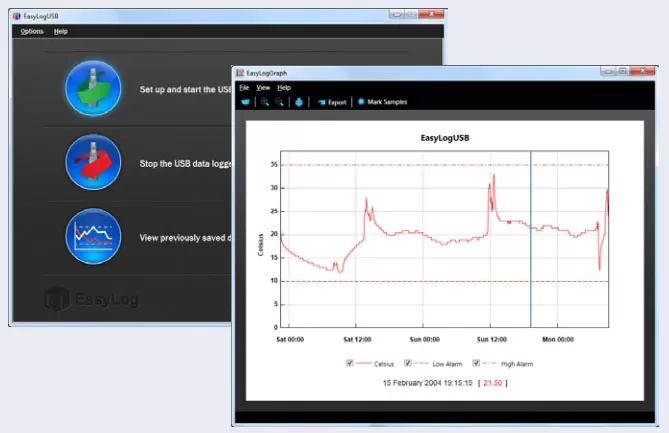Click the EasyLogGraph title bar icon

point(240,73)
